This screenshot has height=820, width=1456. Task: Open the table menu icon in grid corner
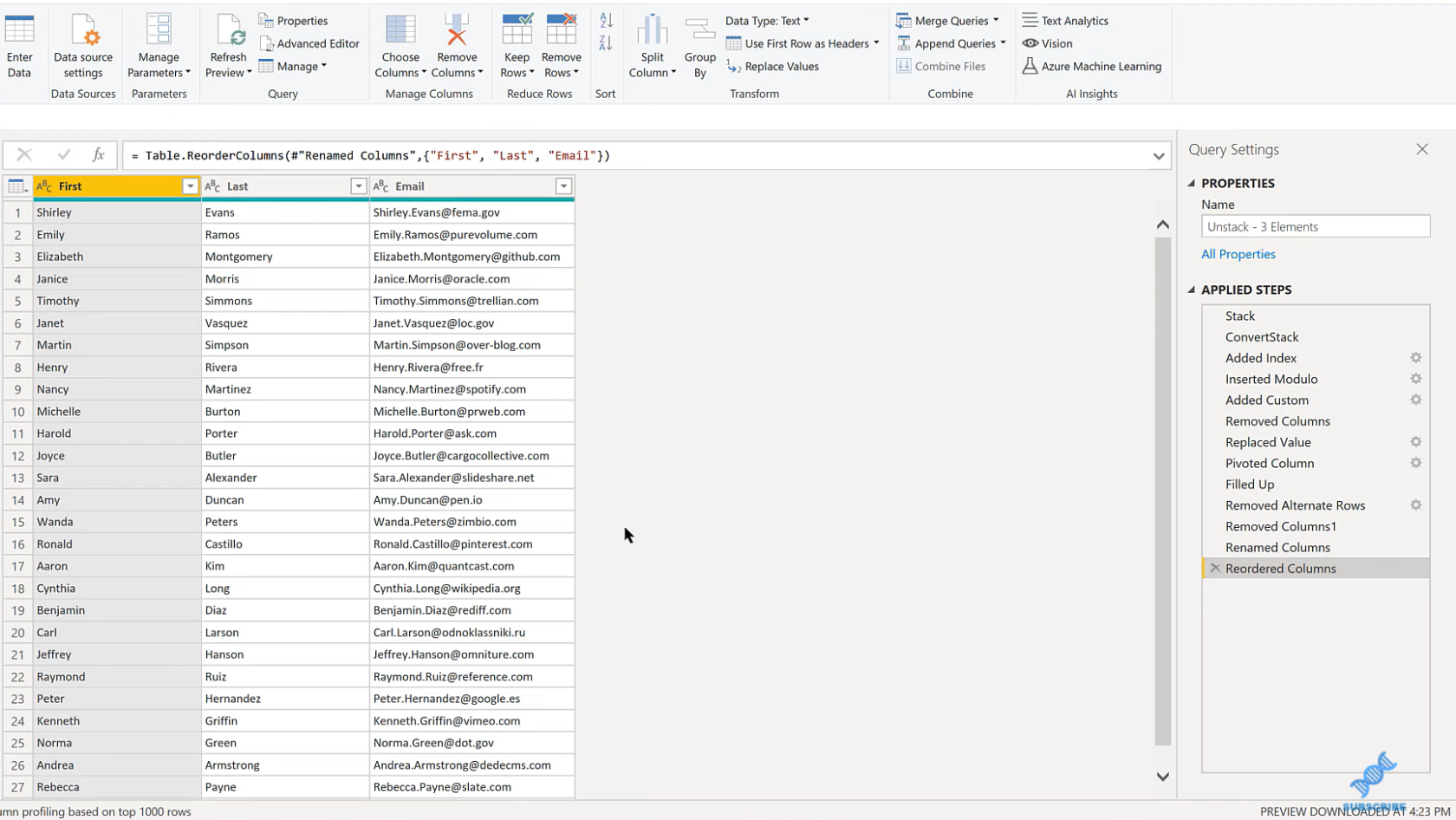[x=17, y=186]
